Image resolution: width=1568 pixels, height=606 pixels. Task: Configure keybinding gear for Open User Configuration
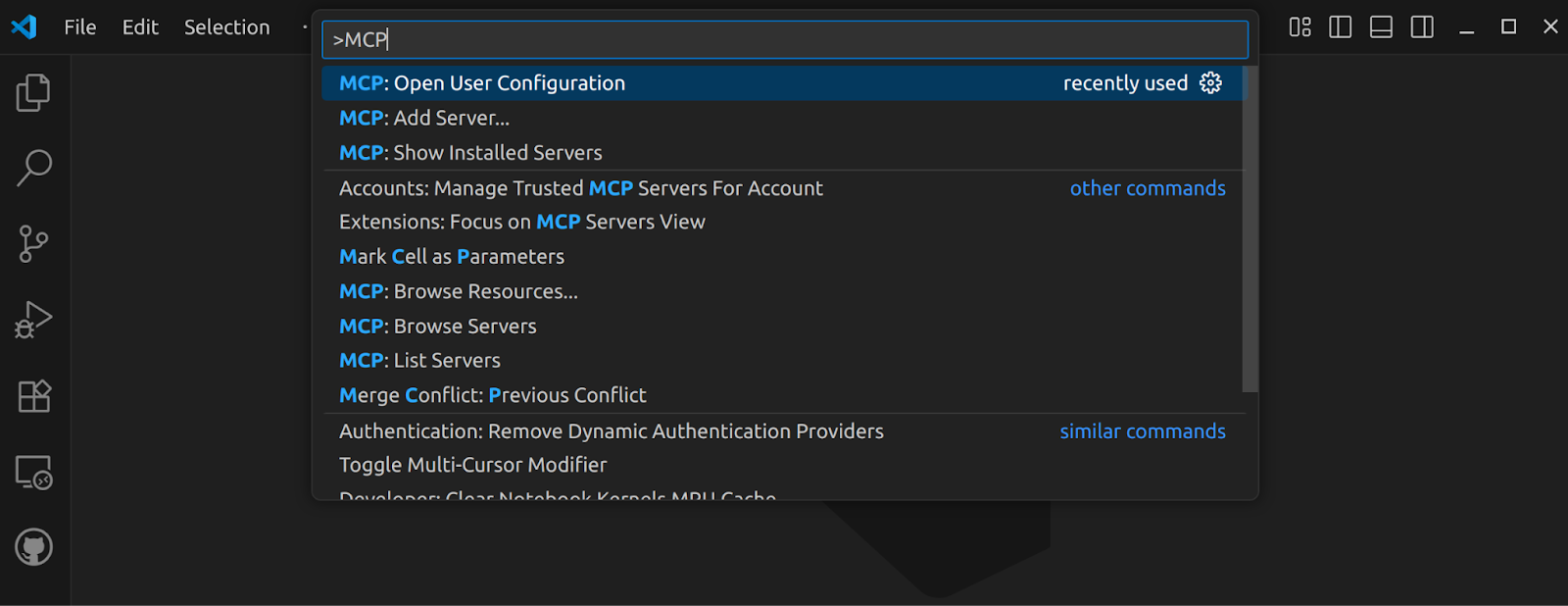point(1211,83)
